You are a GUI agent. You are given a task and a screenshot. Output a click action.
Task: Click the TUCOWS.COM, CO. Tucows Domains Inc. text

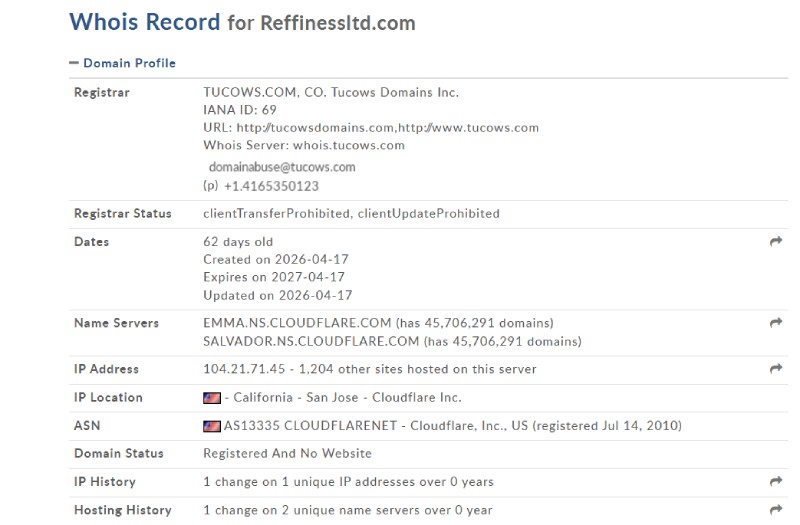pyautogui.click(x=331, y=92)
